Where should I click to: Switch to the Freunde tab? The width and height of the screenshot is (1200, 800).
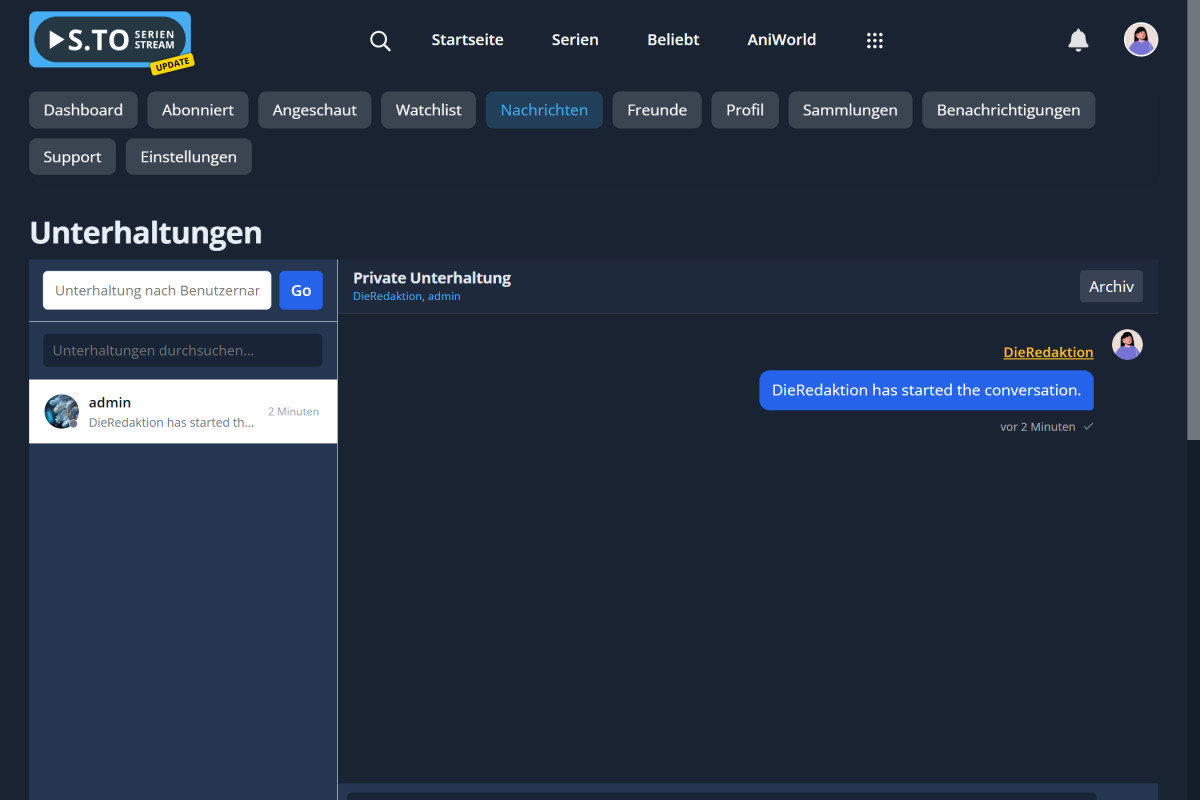(x=656, y=110)
